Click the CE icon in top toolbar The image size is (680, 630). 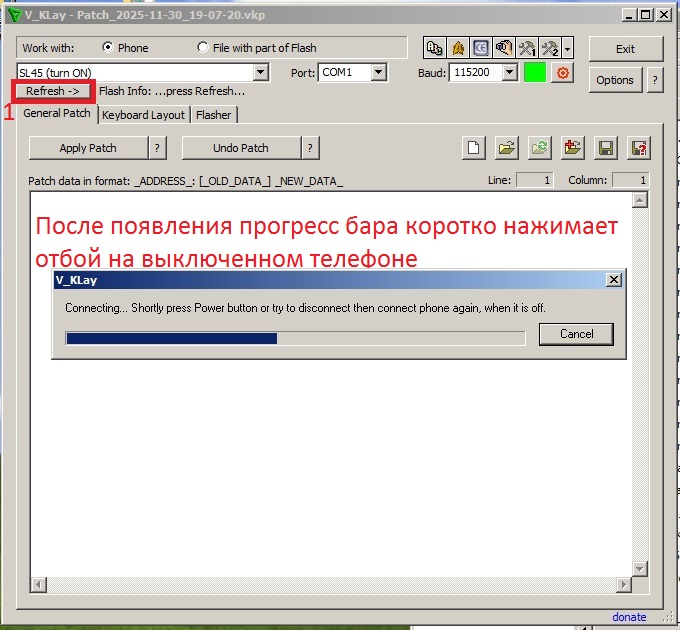click(x=480, y=48)
